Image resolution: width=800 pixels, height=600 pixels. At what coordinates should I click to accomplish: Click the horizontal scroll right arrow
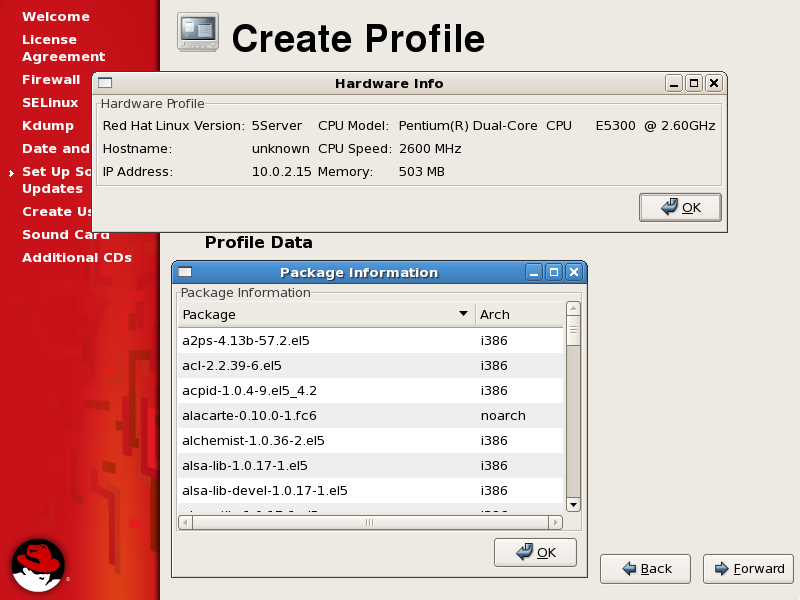click(x=556, y=522)
